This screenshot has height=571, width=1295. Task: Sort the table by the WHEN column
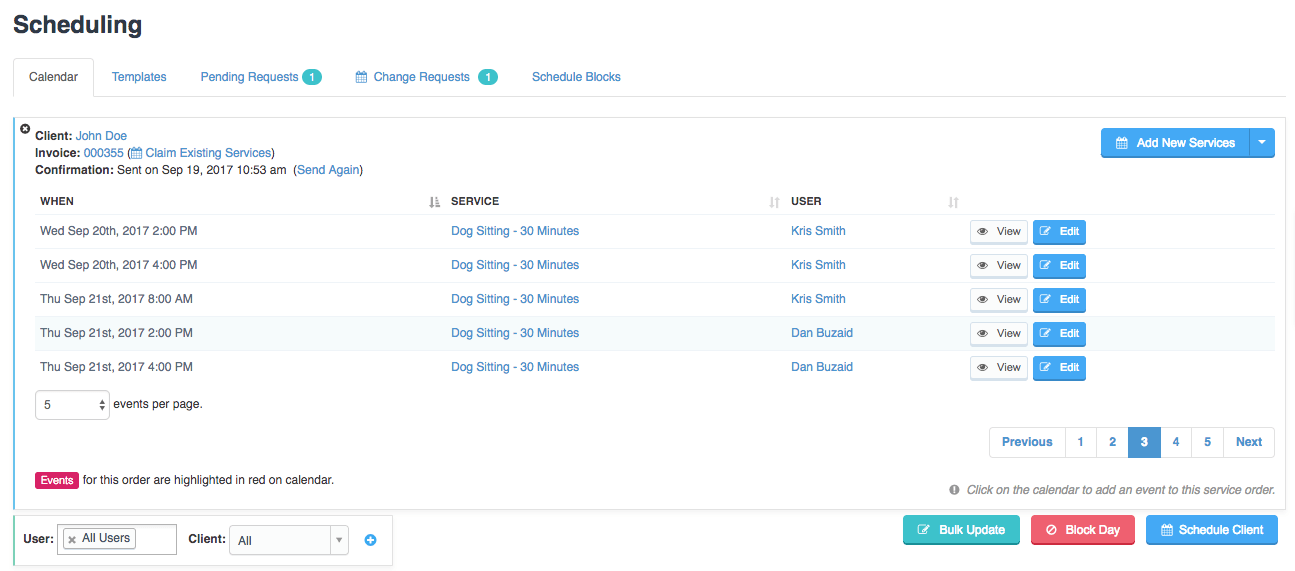[x=434, y=202]
